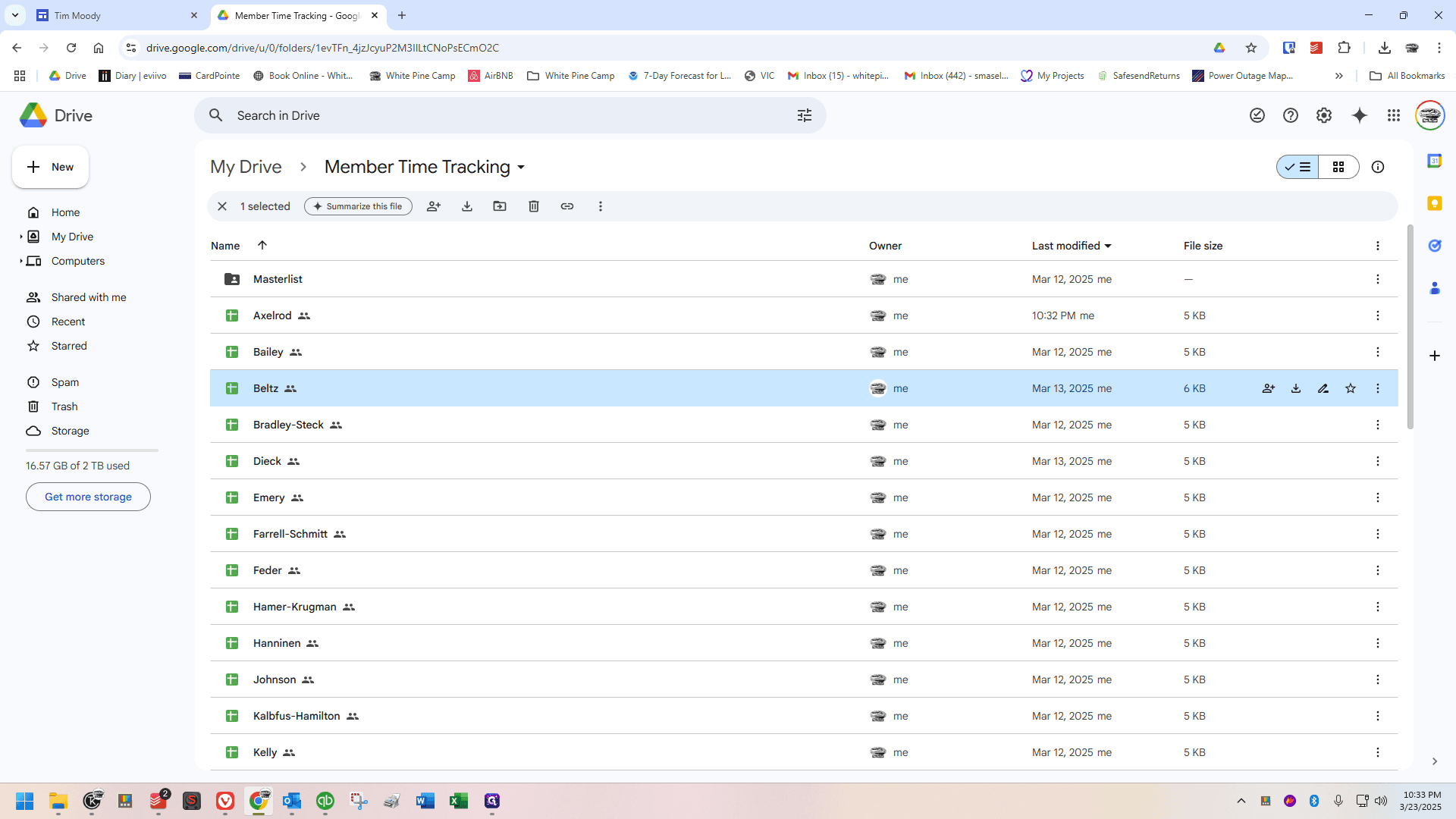Open Drive settings gear

1324,115
